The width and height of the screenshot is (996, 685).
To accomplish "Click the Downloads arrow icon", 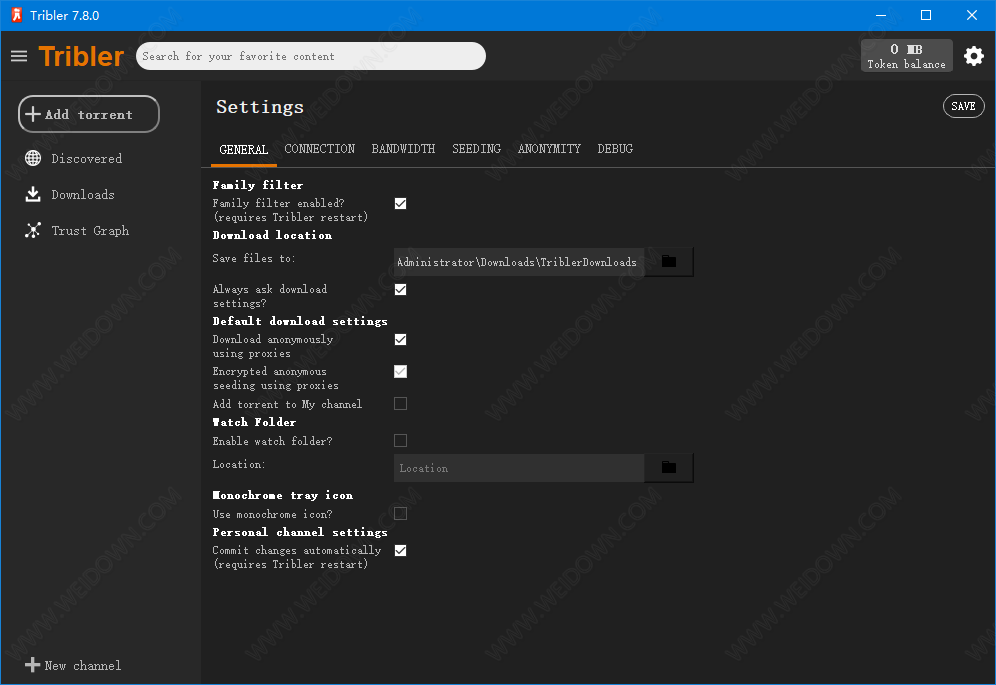I will coord(33,194).
